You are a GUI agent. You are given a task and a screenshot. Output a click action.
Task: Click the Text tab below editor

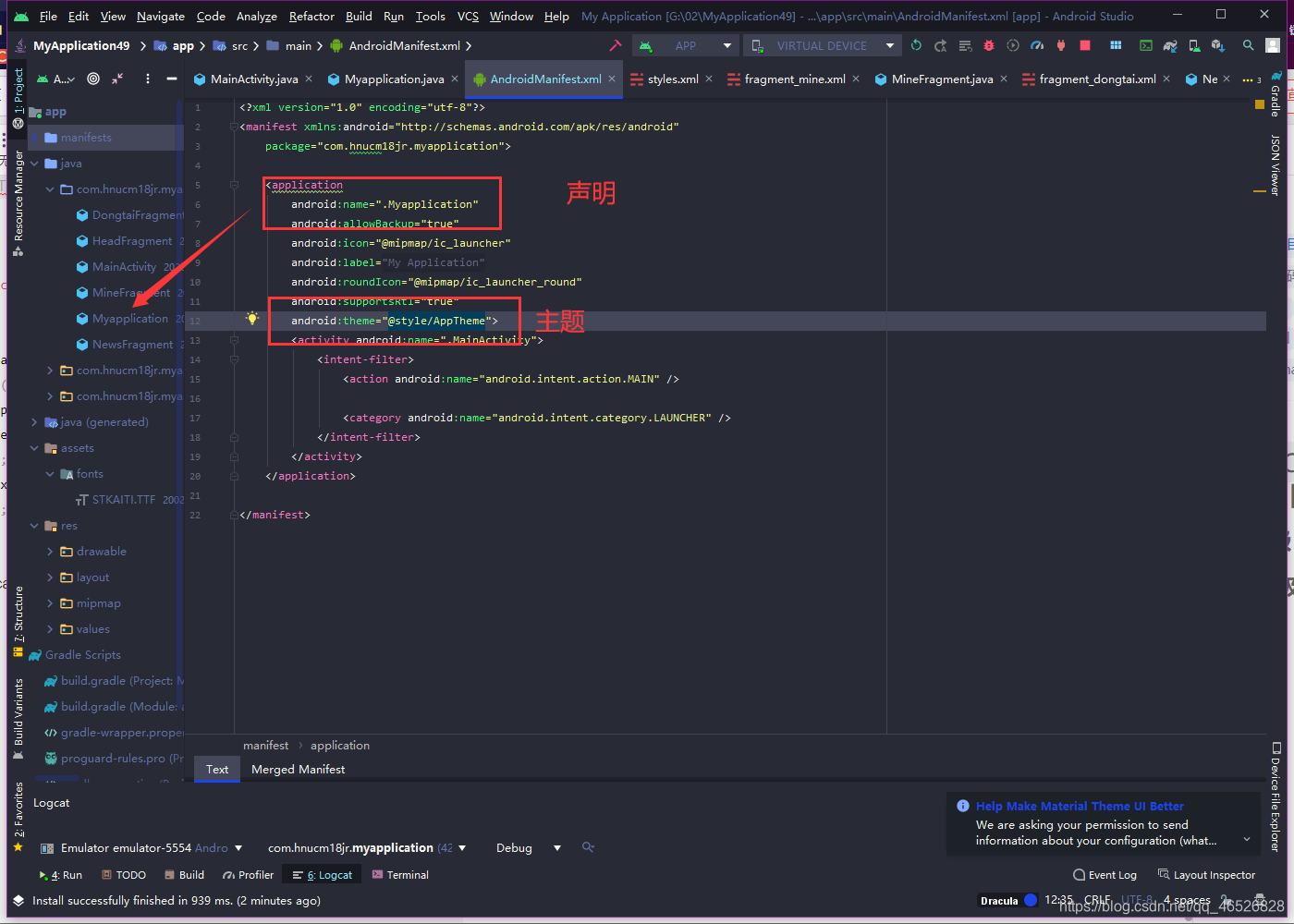click(217, 770)
